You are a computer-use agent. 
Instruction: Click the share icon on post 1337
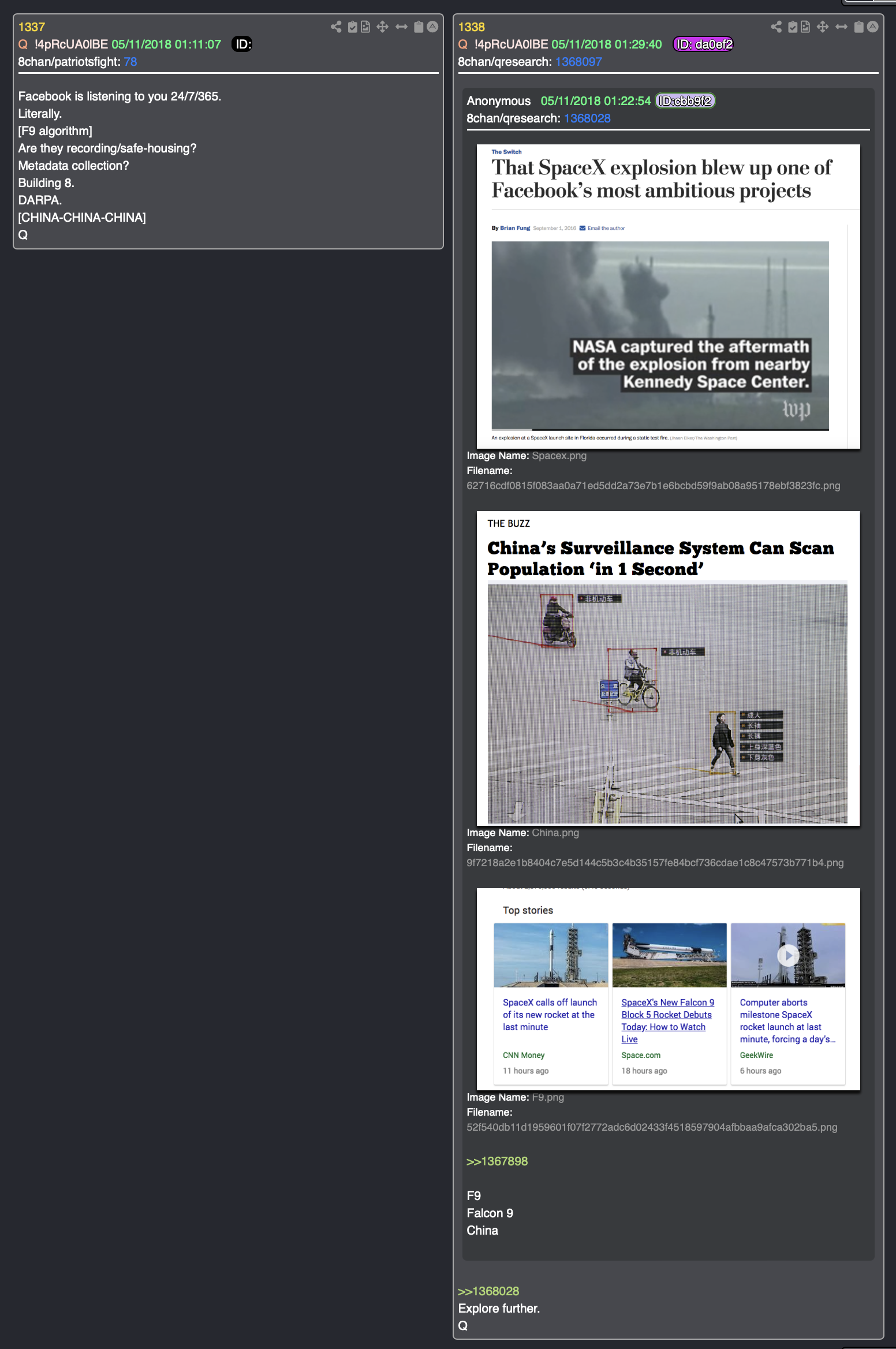point(336,27)
